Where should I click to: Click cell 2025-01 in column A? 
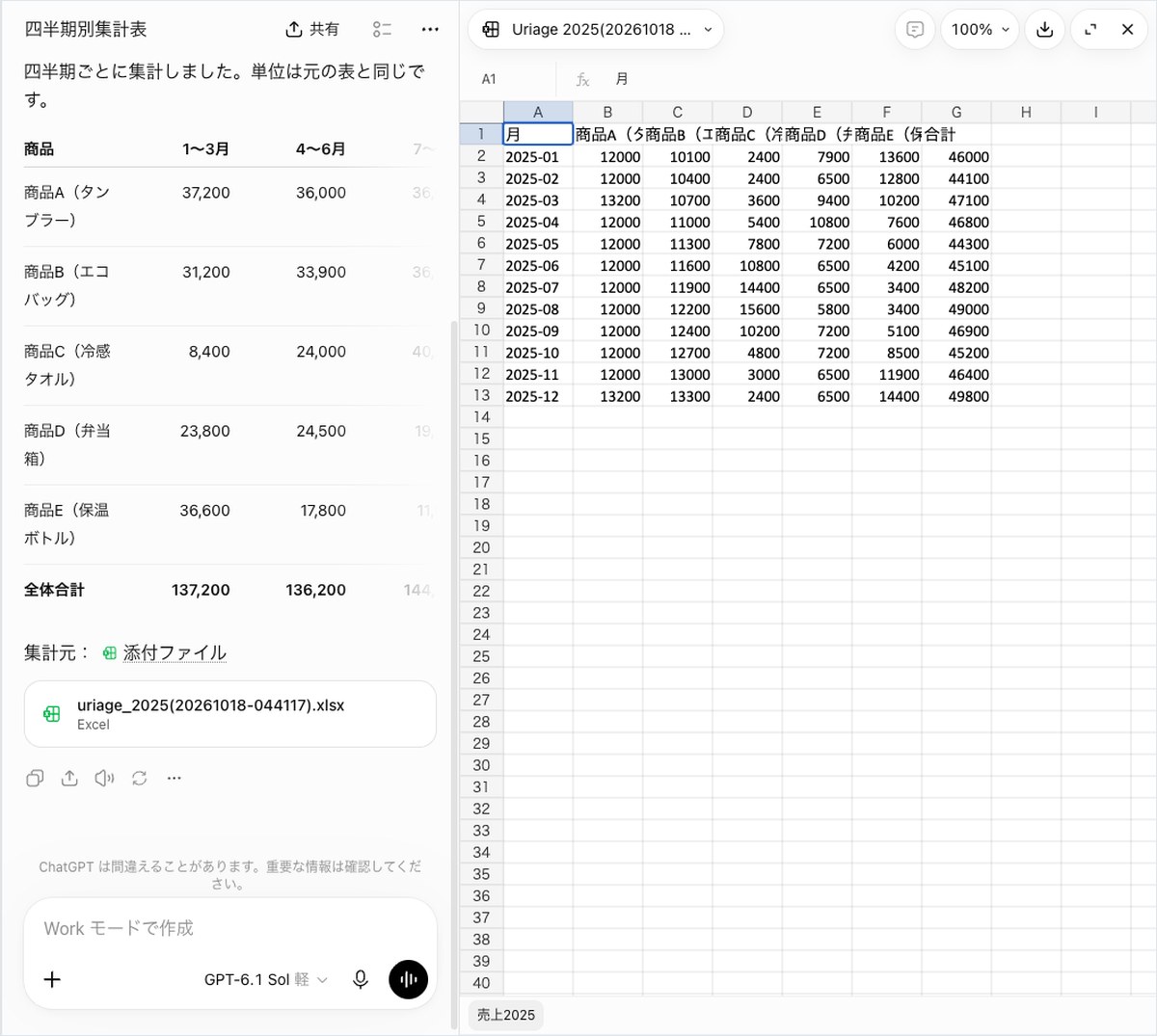pyautogui.click(x=538, y=156)
